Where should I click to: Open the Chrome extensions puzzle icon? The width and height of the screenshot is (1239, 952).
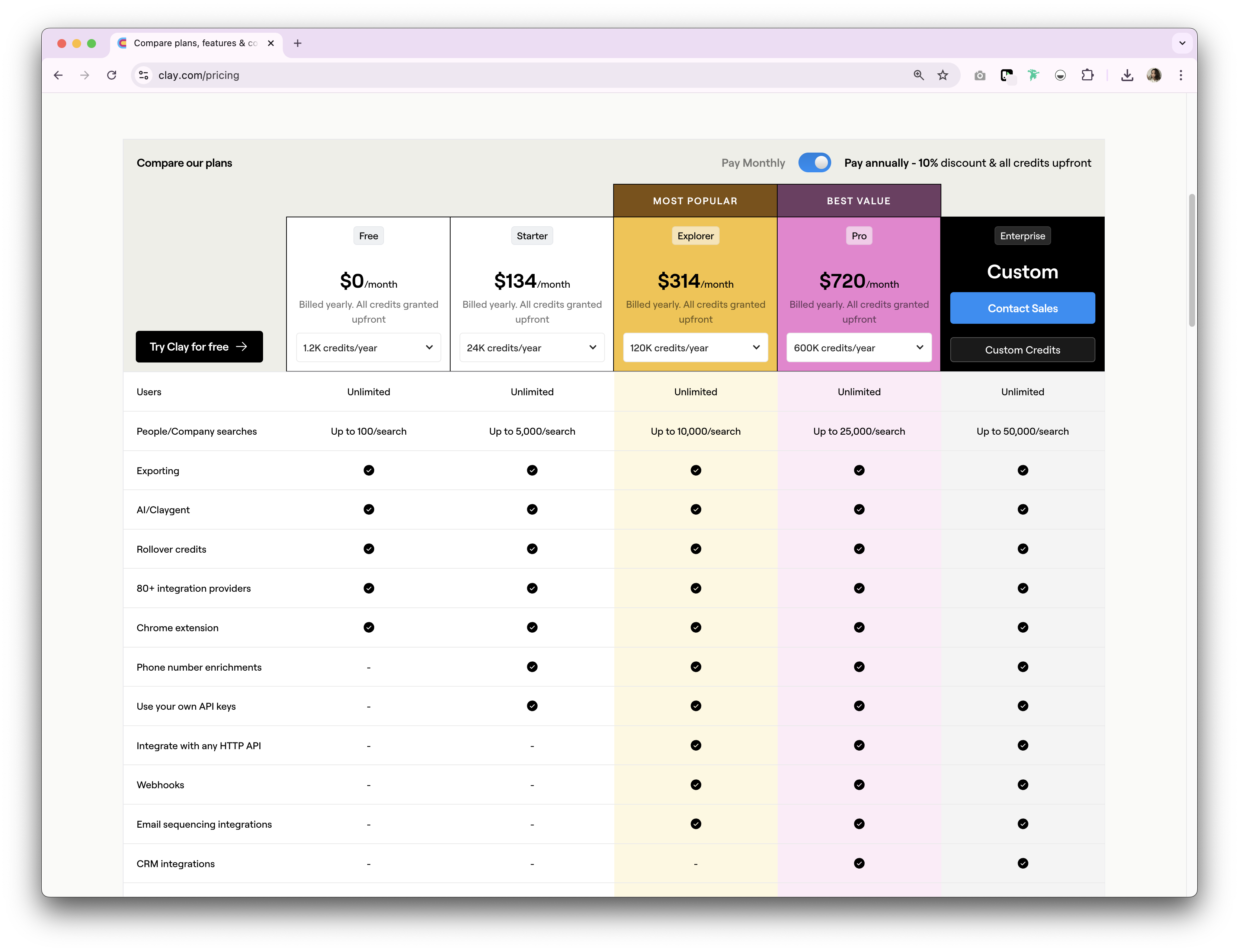click(1087, 76)
